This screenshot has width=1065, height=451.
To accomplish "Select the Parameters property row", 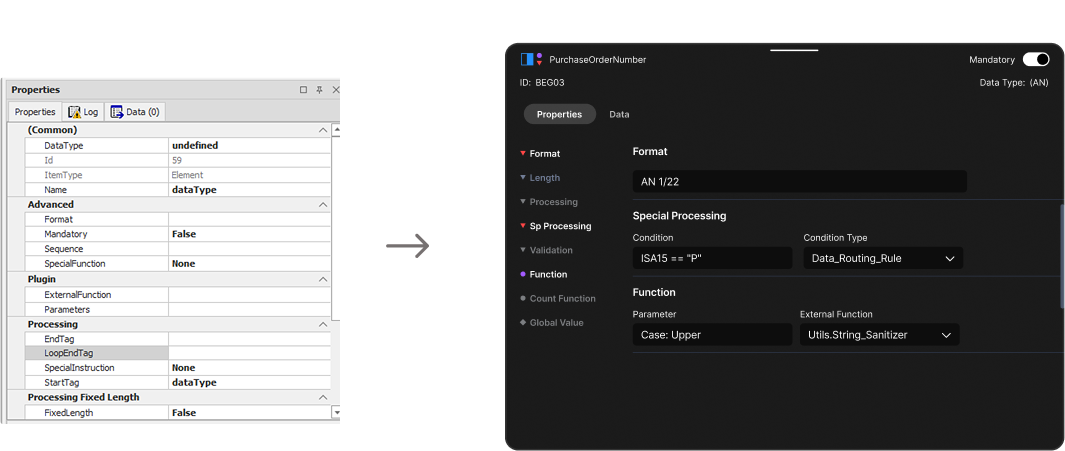I will [178, 310].
